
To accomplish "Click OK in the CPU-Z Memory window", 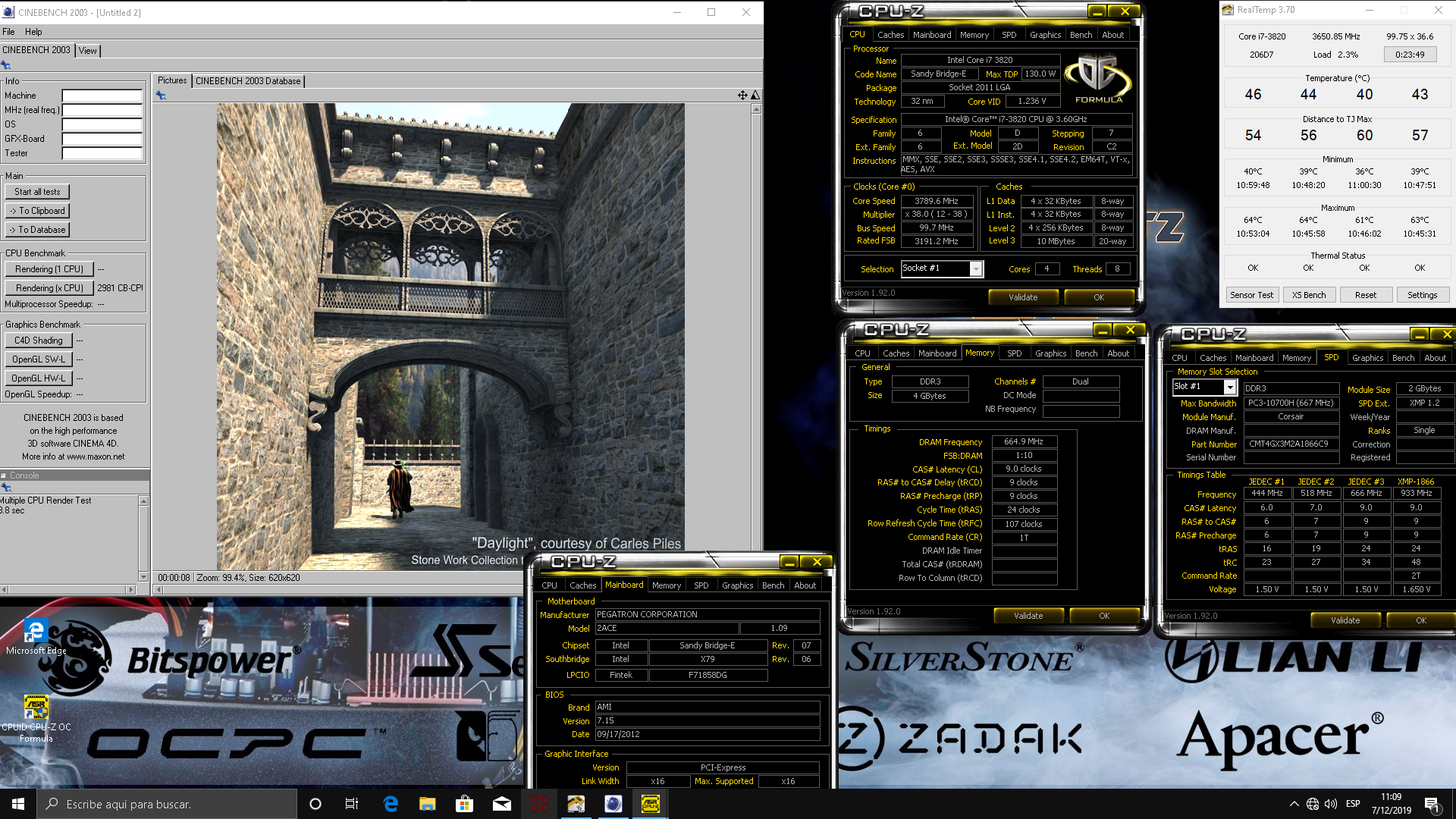I will [1104, 616].
